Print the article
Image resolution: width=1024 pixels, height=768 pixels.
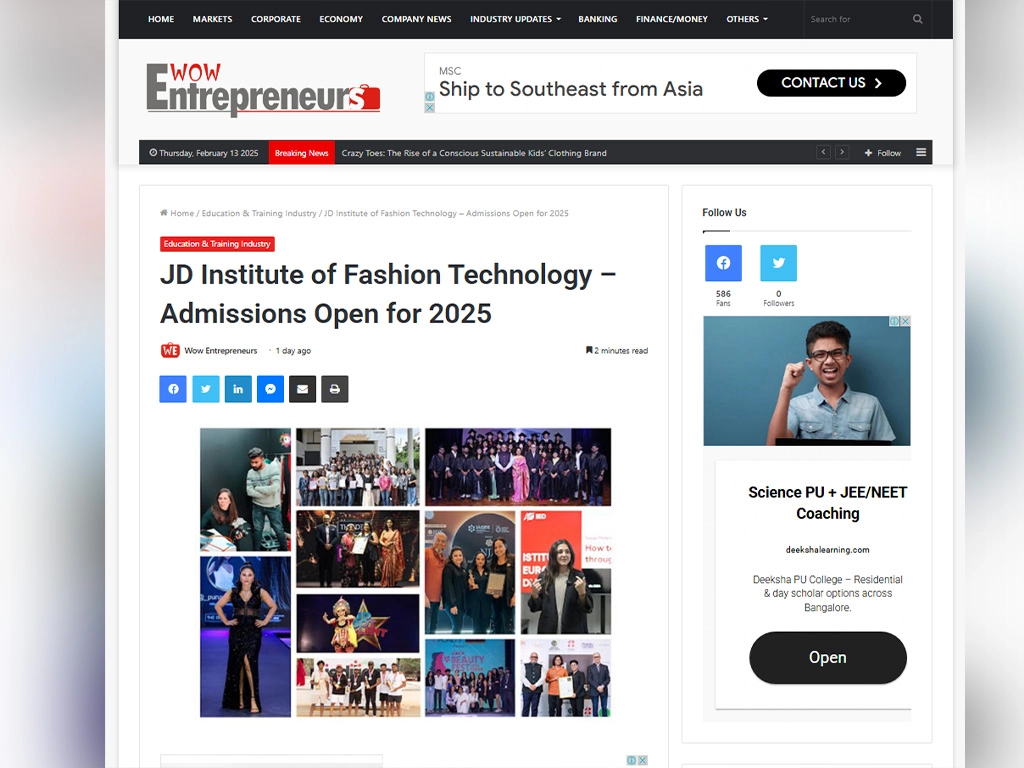coord(334,389)
